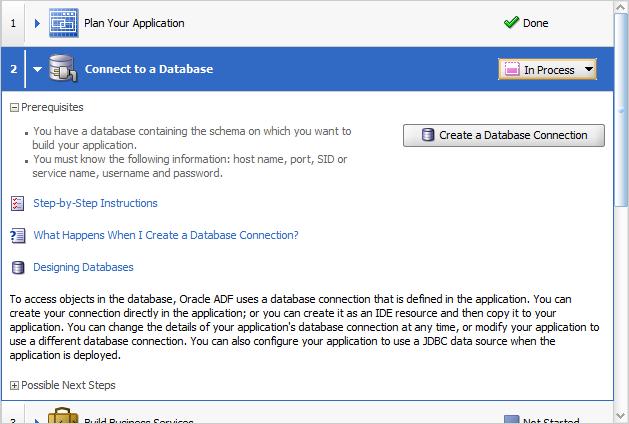Expand the Plan Your Application step

pos(37,23)
